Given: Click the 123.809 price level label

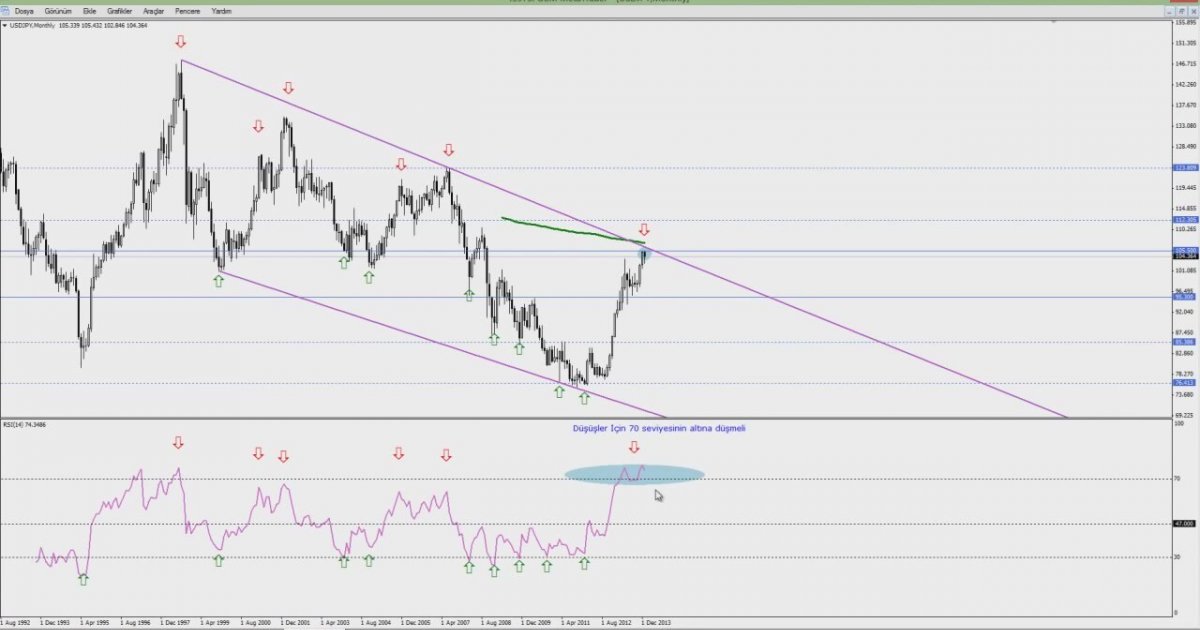Looking at the screenshot, I should click(x=1185, y=168).
